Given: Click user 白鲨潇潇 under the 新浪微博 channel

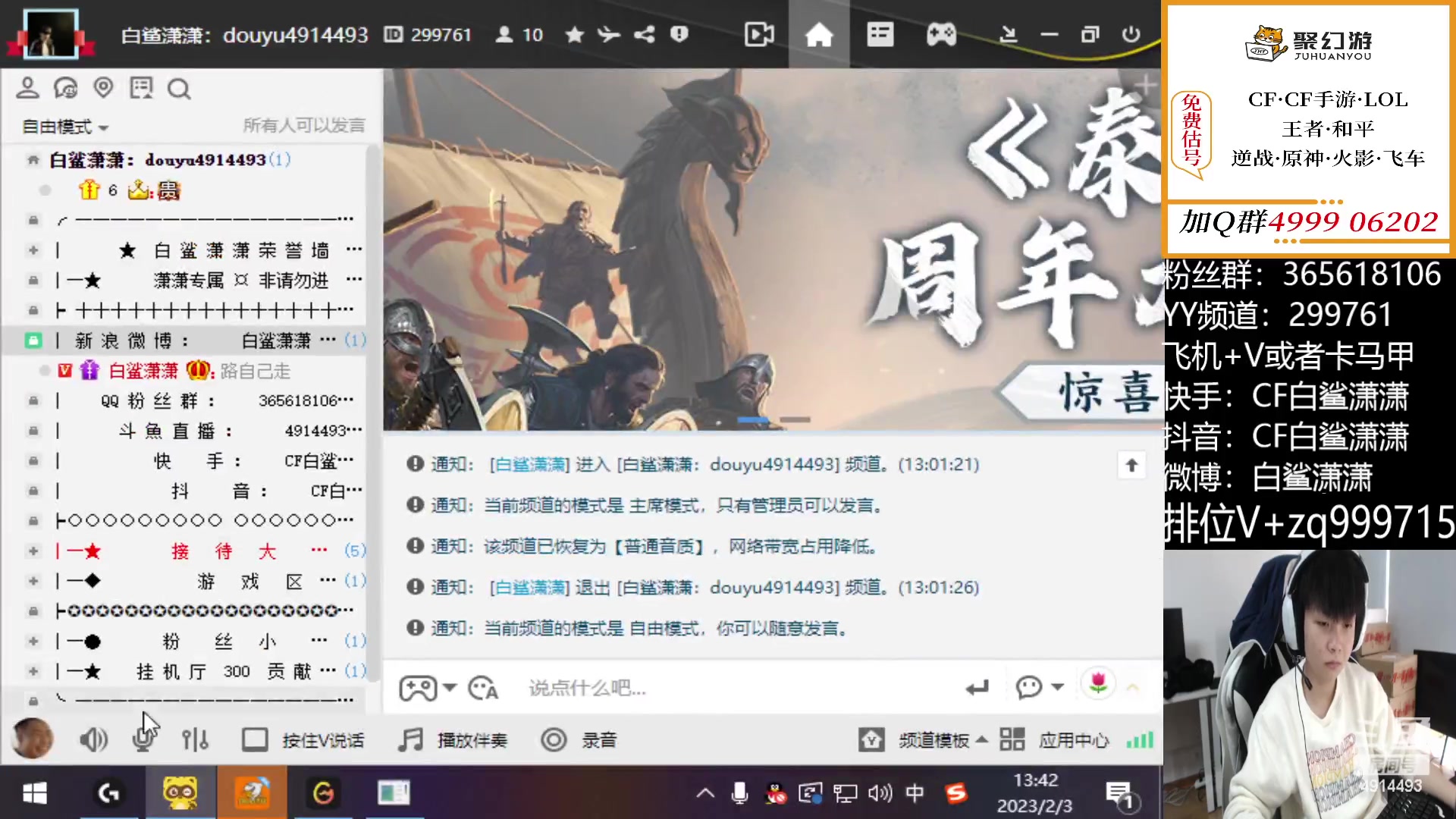Looking at the screenshot, I should tap(143, 371).
